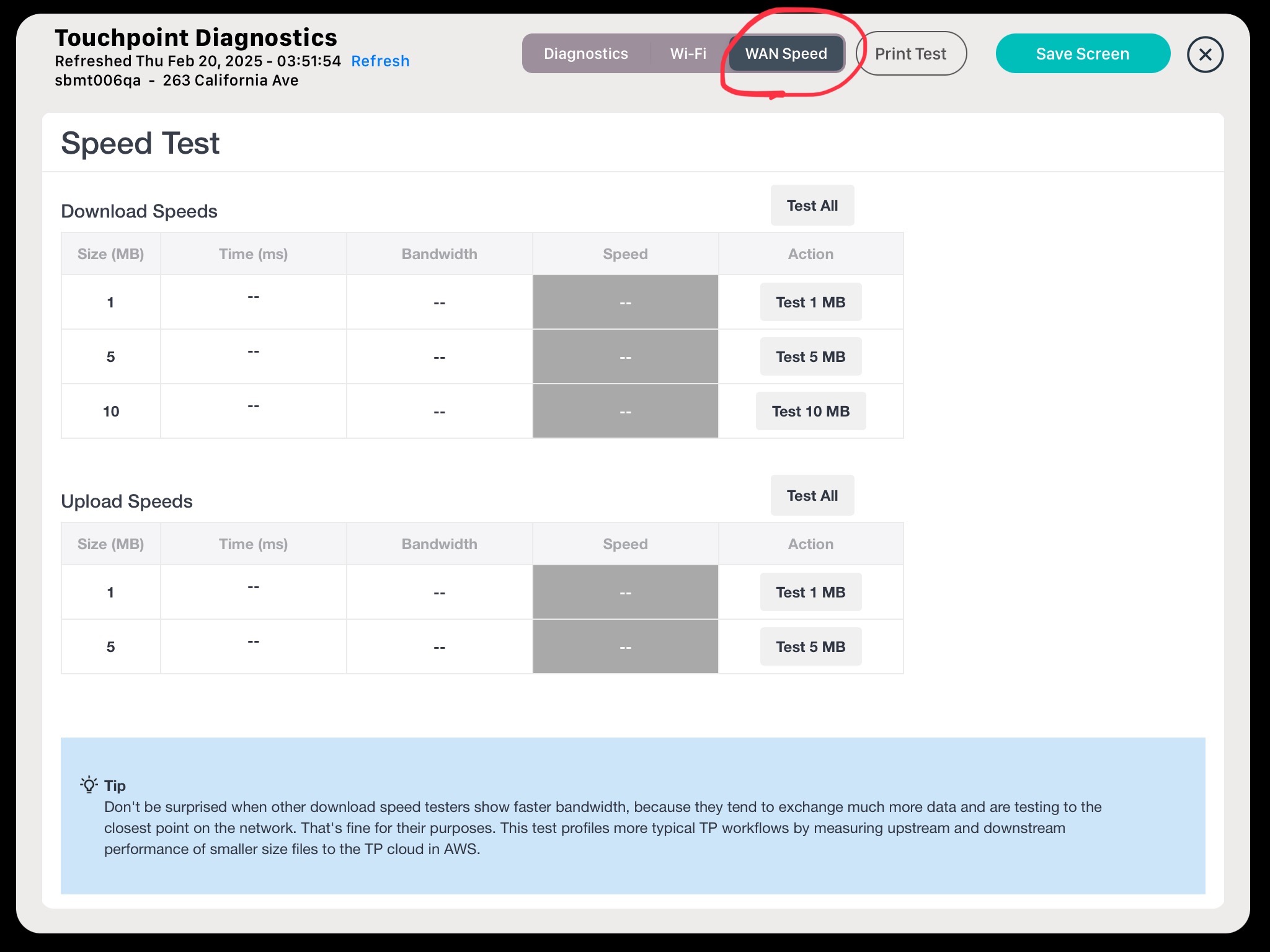Click the Tip lightbulb icon

click(89, 785)
